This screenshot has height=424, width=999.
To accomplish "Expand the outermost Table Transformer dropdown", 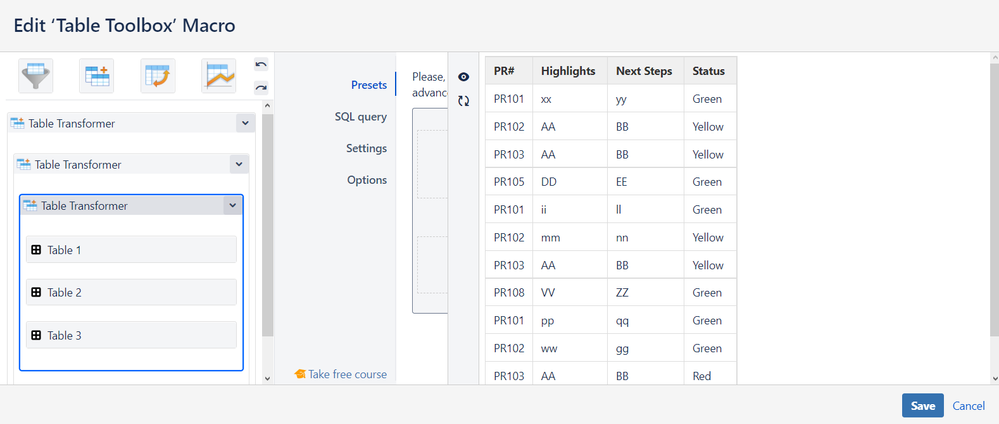I will [x=245, y=123].
